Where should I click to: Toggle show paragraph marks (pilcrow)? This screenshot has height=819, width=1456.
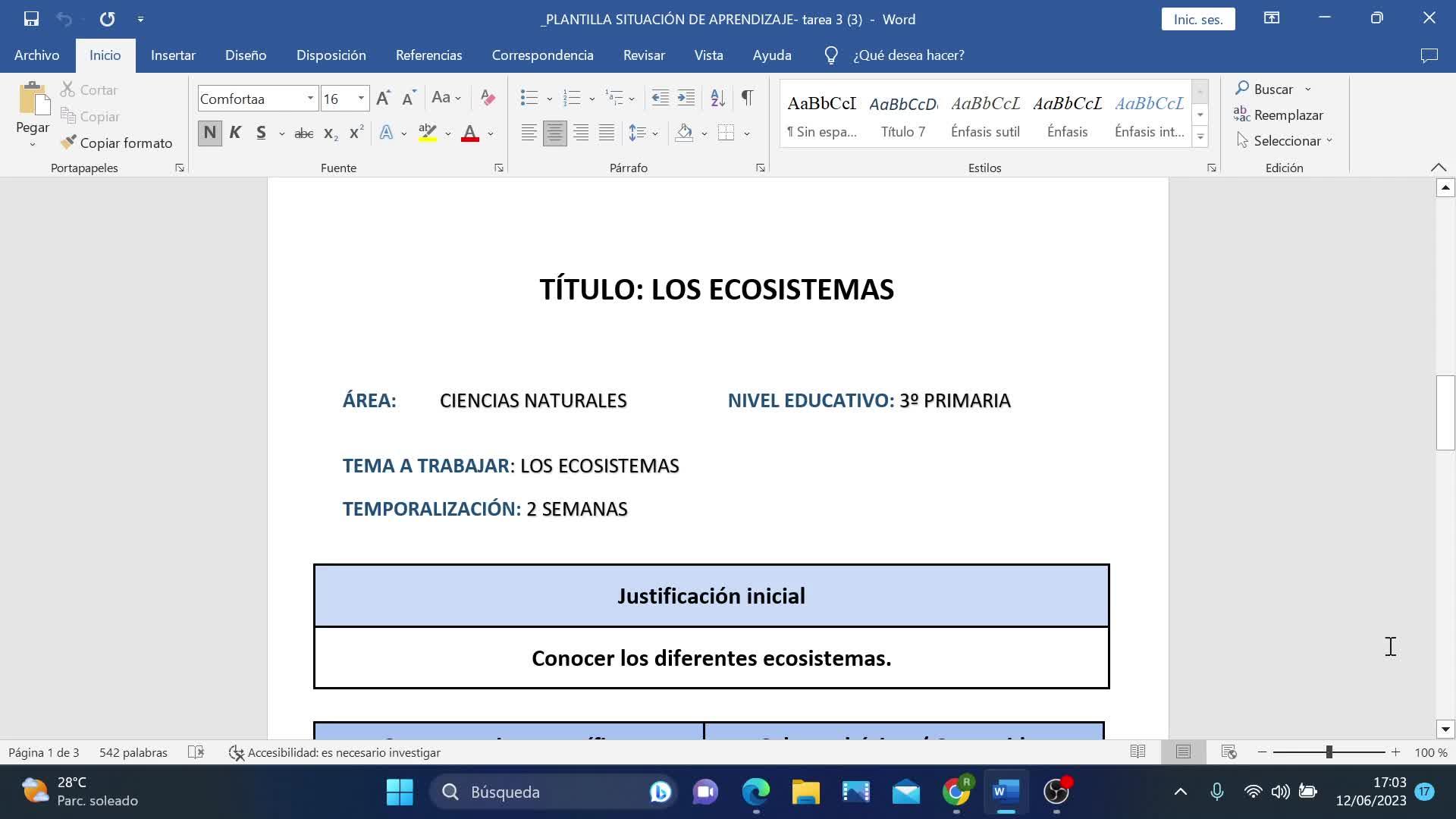[747, 98]
